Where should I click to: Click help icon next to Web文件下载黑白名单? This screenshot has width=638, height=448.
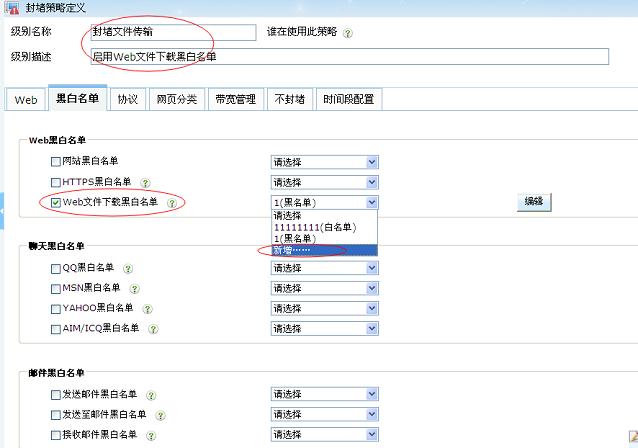(171, 202)
